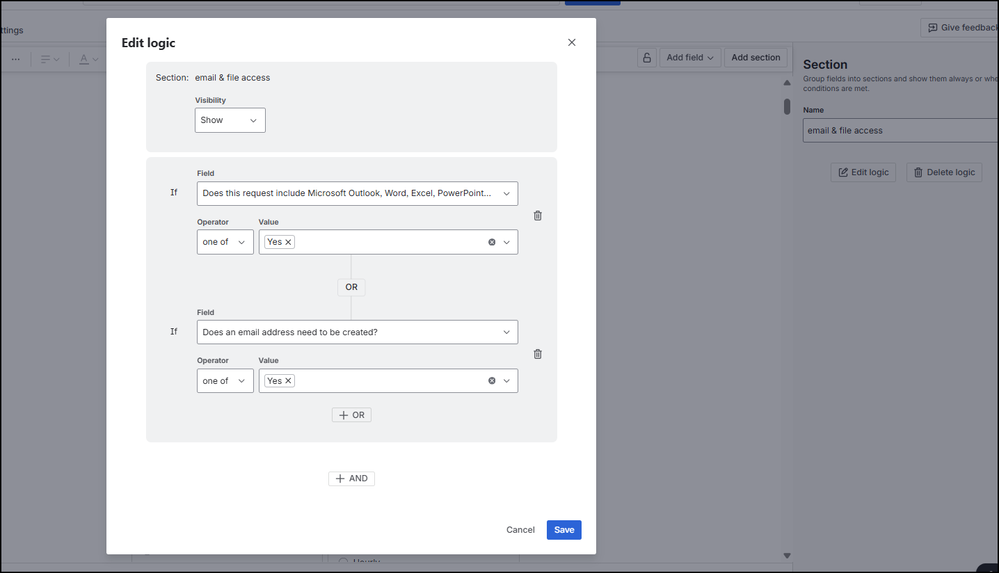
Task: Expand the first Value dropdown arrow
Action: coord(507,242)
